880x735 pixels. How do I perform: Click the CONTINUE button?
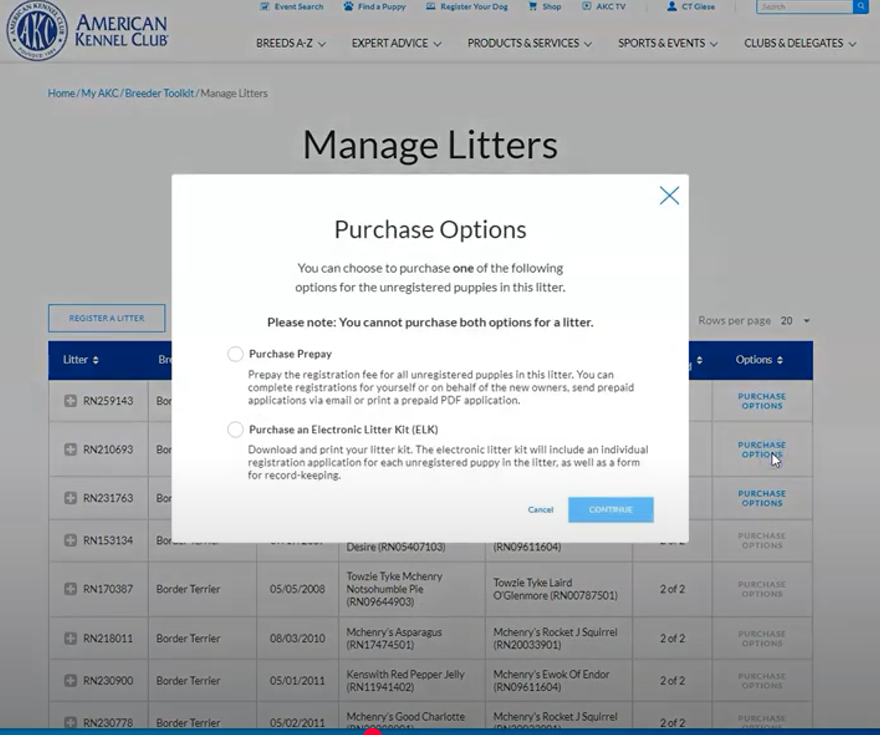pos(611,509)
